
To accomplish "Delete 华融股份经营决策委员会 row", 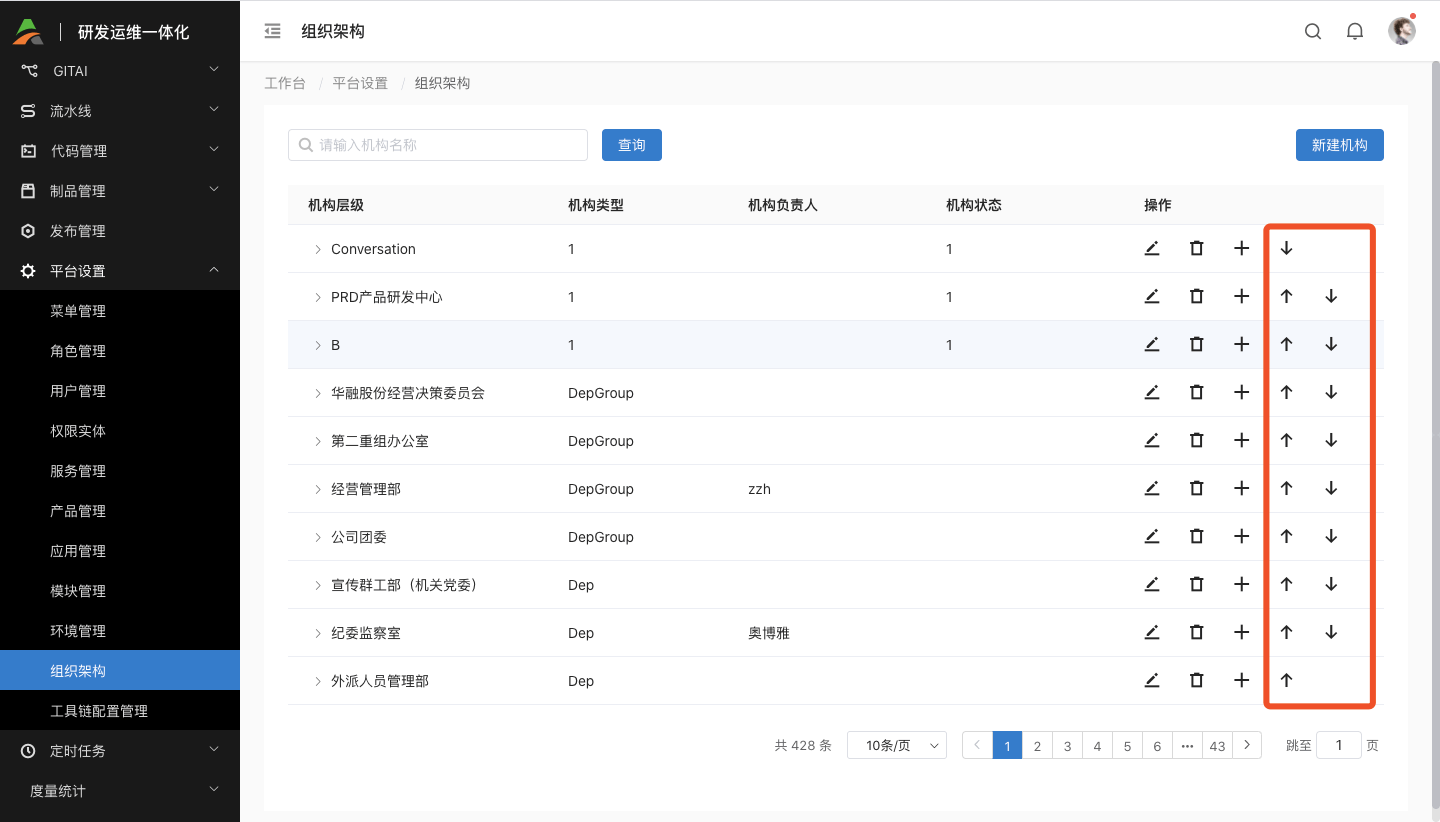I will 1196,392.
